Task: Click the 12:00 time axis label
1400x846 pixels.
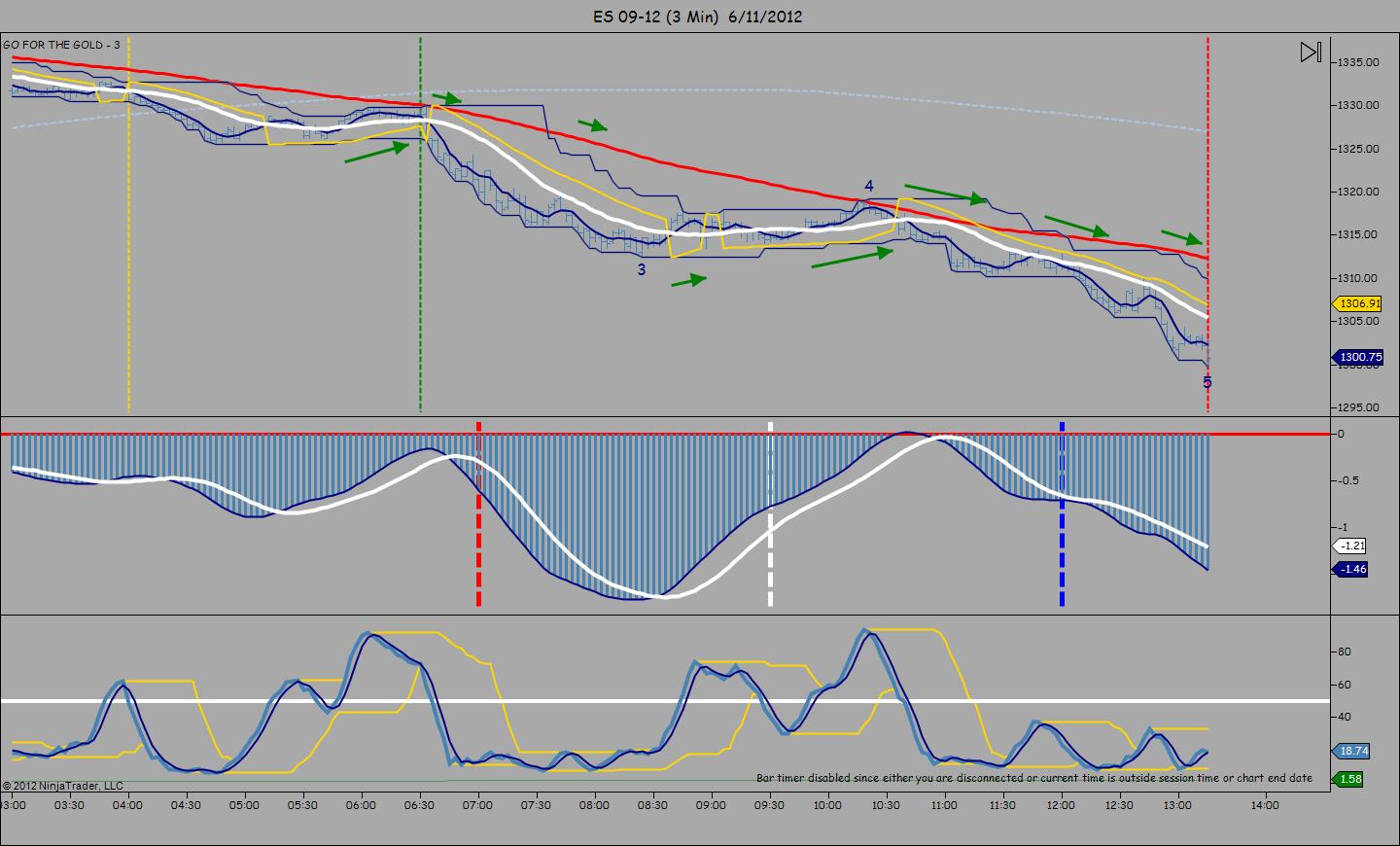Action: coord(1061,805)
